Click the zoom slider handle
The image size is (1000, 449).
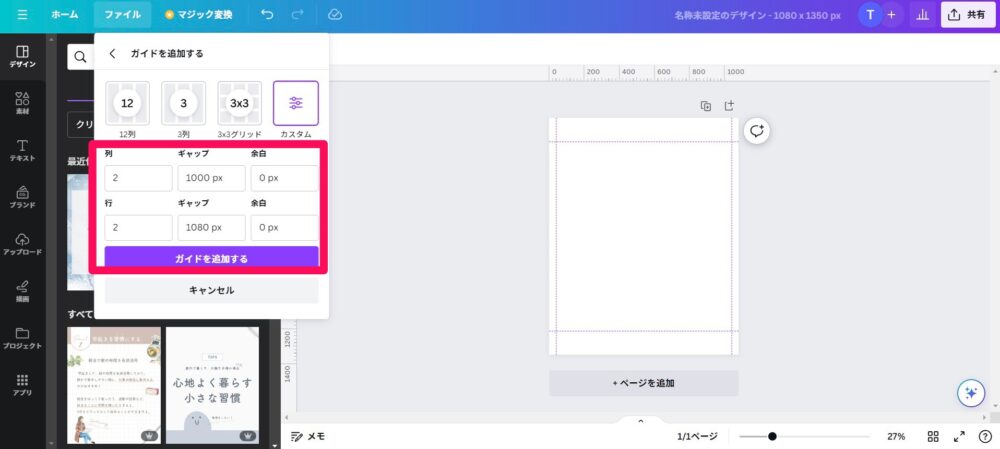coord(772,436)
